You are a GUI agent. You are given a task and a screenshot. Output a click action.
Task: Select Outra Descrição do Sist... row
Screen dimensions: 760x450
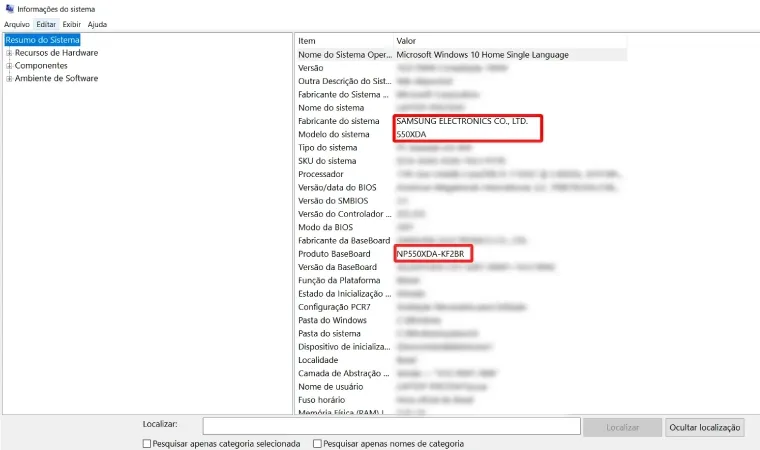point(461,81)
